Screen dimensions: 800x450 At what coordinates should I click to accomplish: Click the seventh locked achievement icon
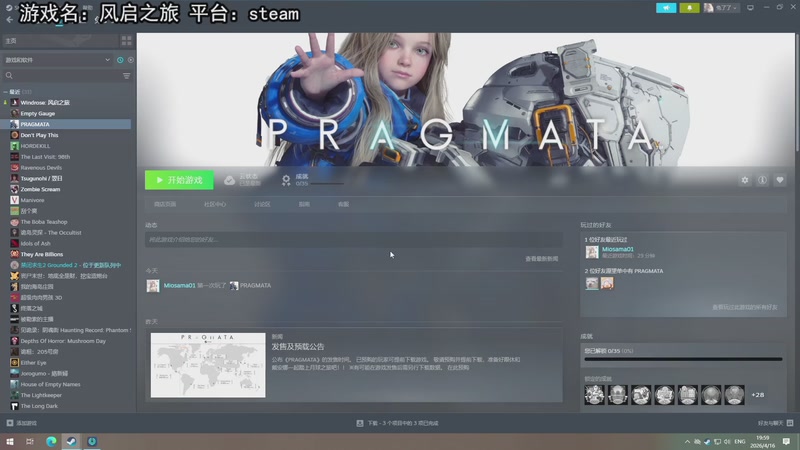734,395
